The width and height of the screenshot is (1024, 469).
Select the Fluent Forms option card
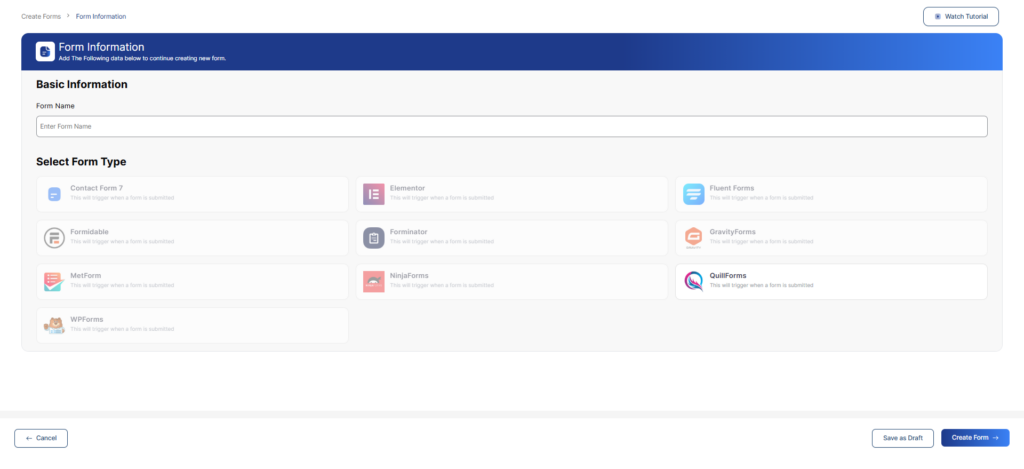click(831, 194)
